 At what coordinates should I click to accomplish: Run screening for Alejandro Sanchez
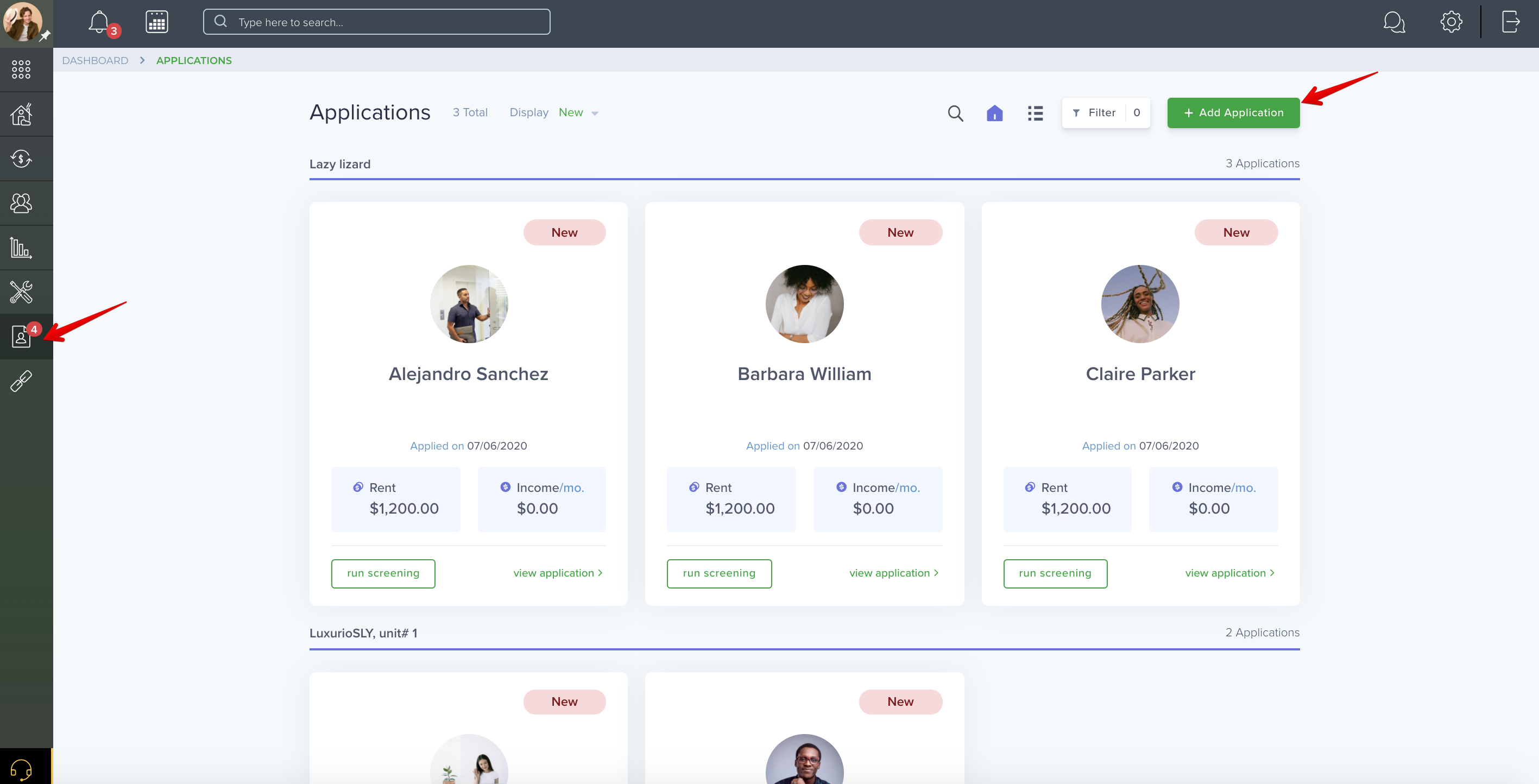click(383, 573)
